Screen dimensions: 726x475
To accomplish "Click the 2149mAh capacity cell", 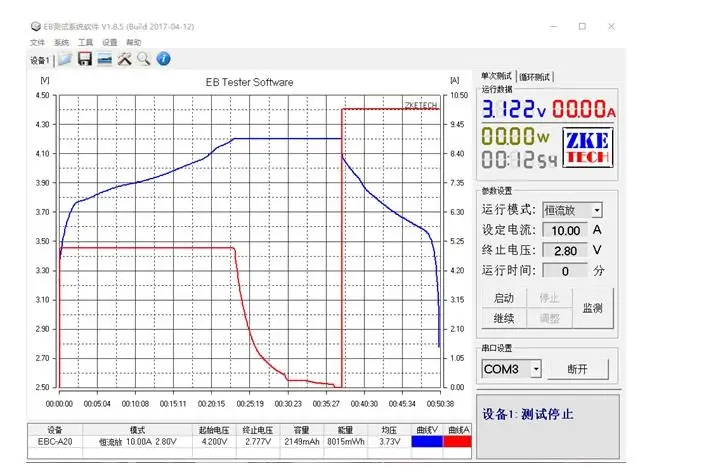I will 302,442.
